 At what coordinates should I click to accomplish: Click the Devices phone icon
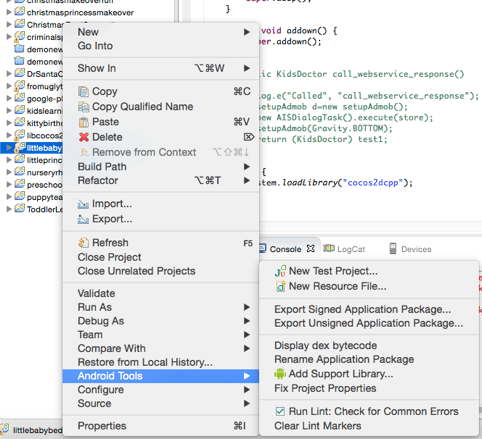pyautogui.click(x=393, y=249)
